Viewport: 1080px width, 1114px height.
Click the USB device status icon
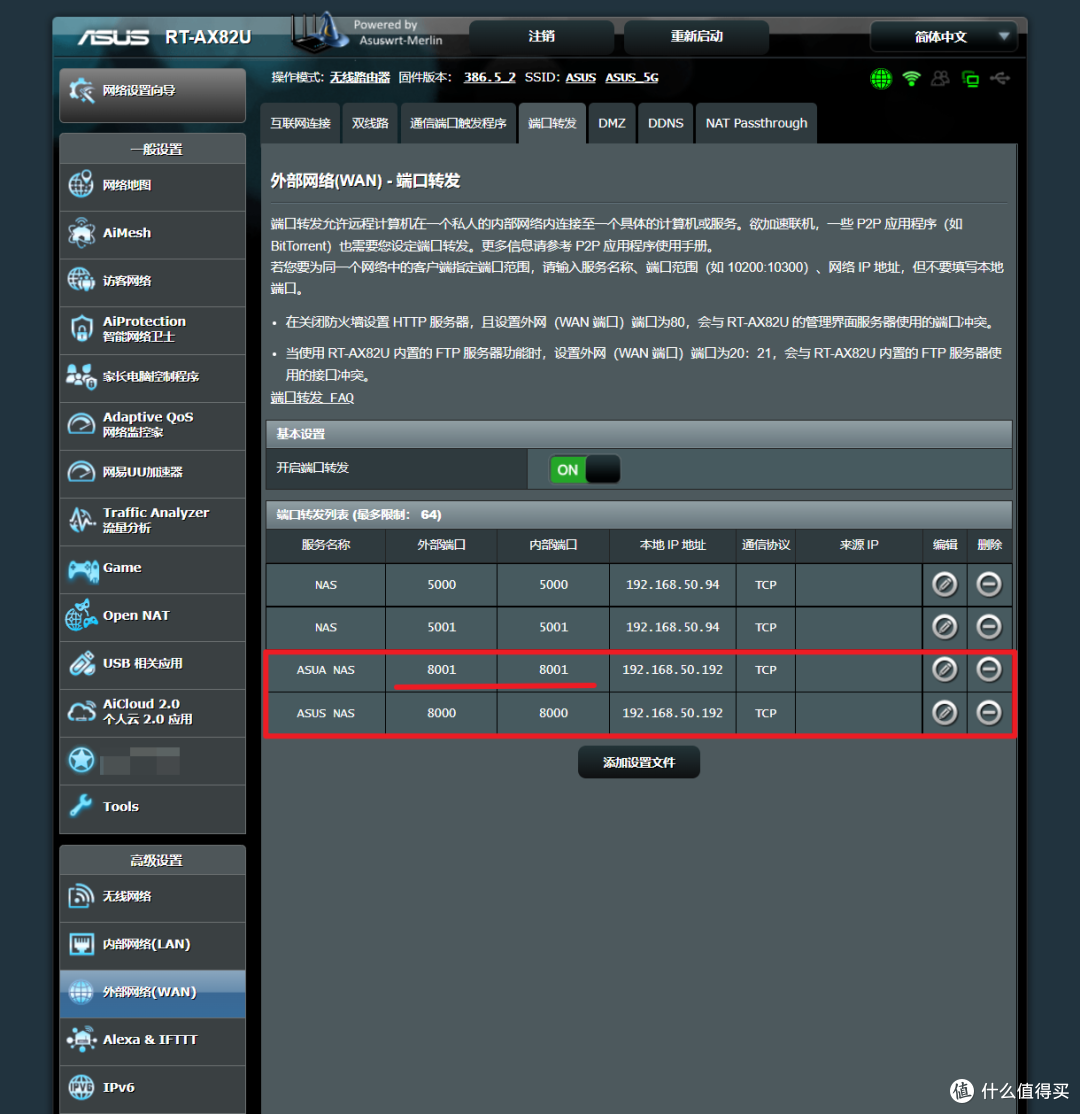pos(1000,78)
